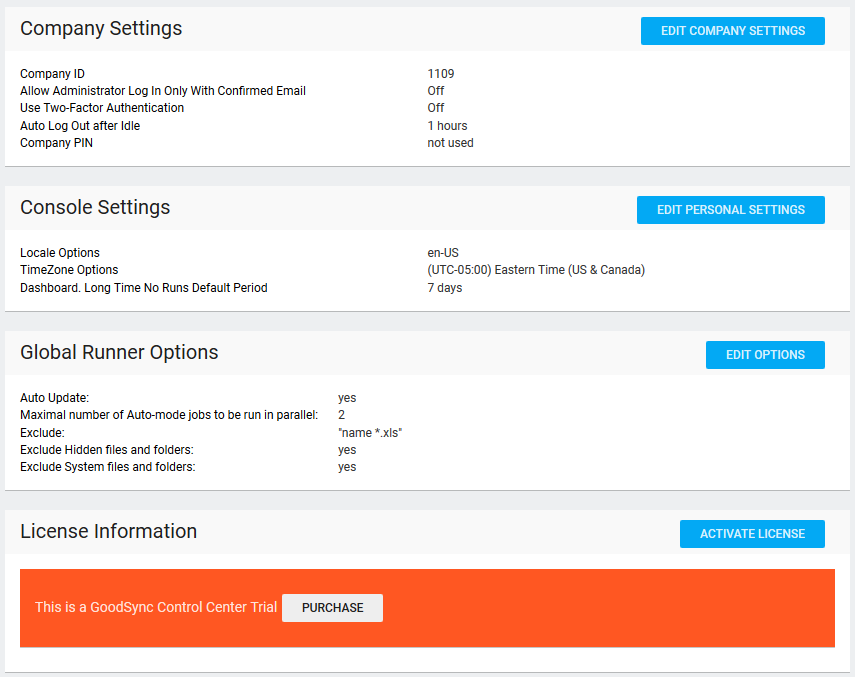Select the Company Settings heading
Viewport: 855px width, 677px height.
tap(101, 29)
